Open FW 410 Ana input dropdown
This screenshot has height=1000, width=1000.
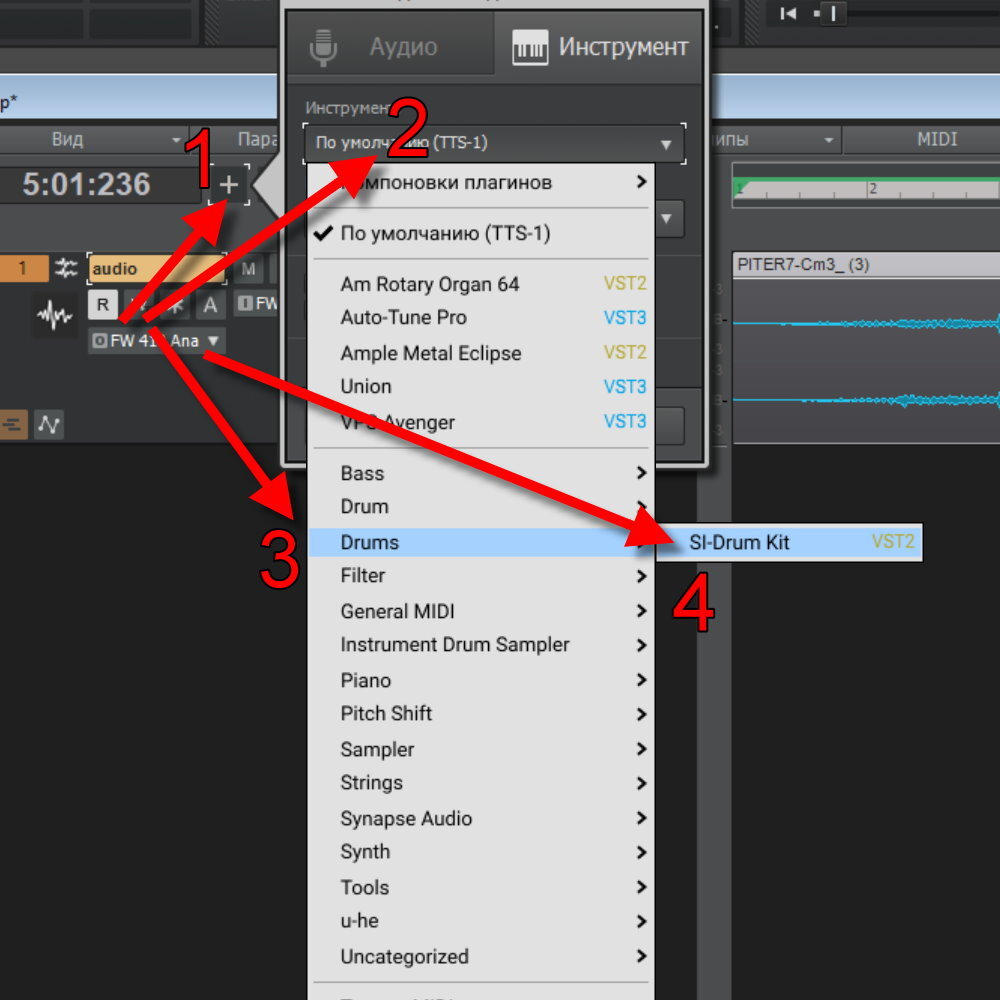coord(157,341)
